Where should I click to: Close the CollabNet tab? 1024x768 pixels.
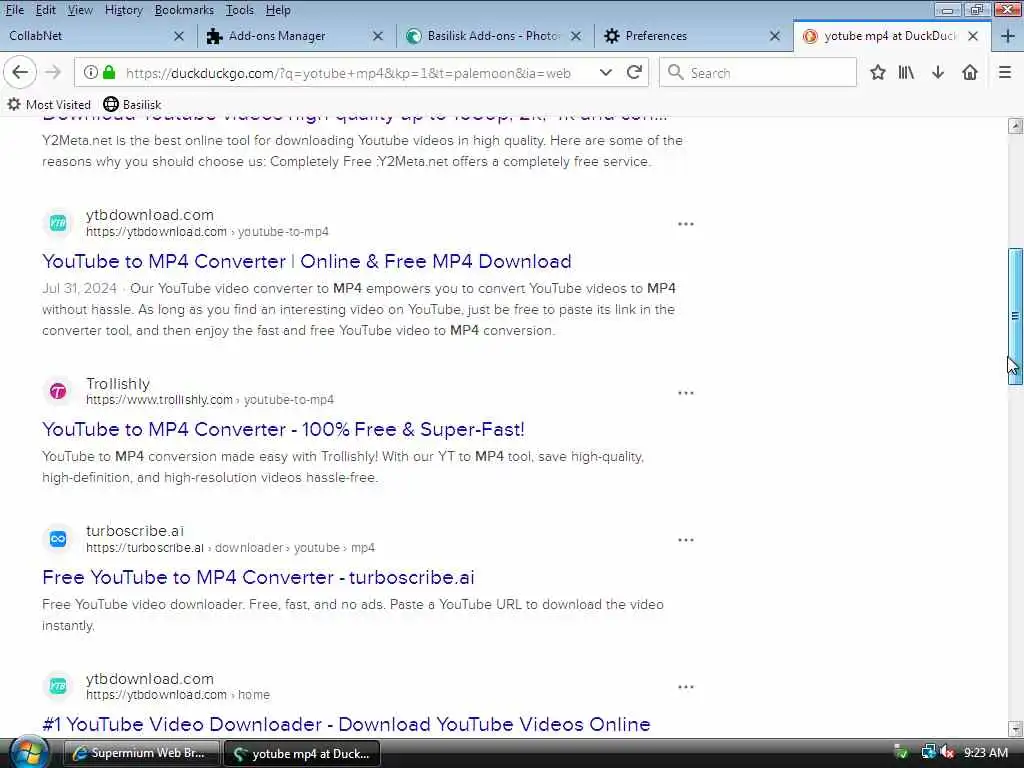click(x=179, y=36)
